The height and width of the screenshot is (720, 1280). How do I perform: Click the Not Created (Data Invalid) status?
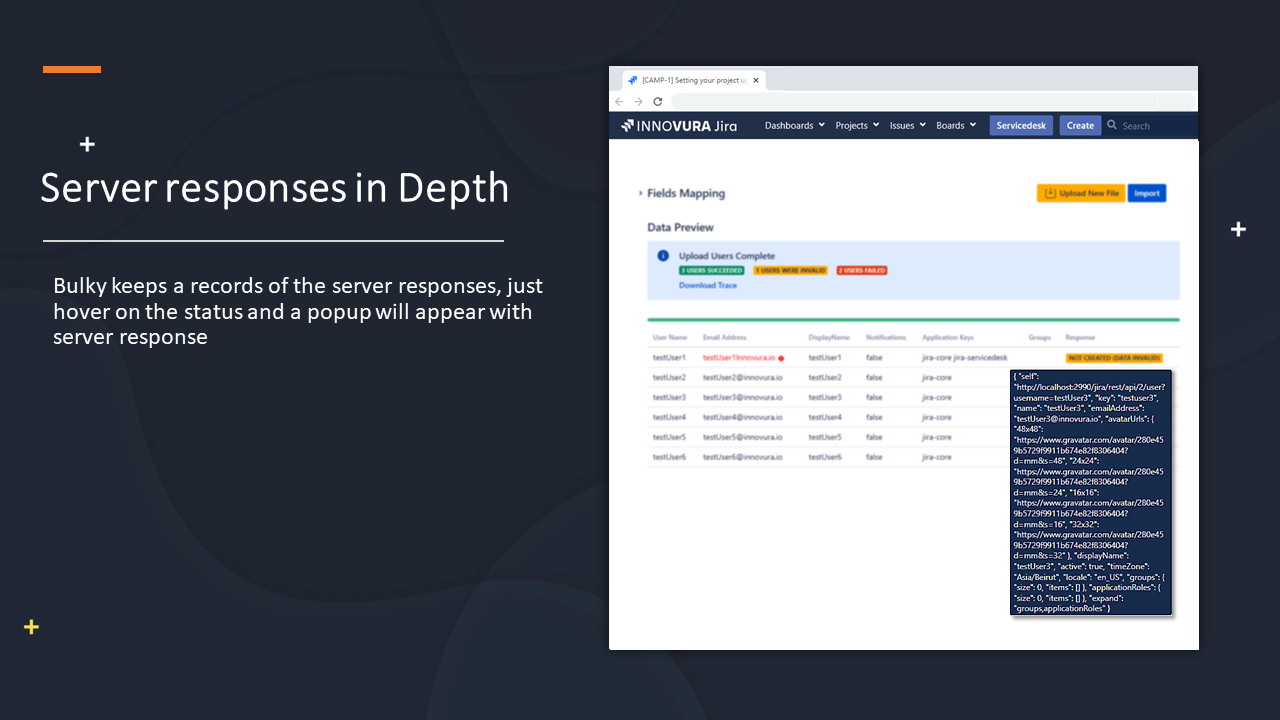pos(1114,358)
